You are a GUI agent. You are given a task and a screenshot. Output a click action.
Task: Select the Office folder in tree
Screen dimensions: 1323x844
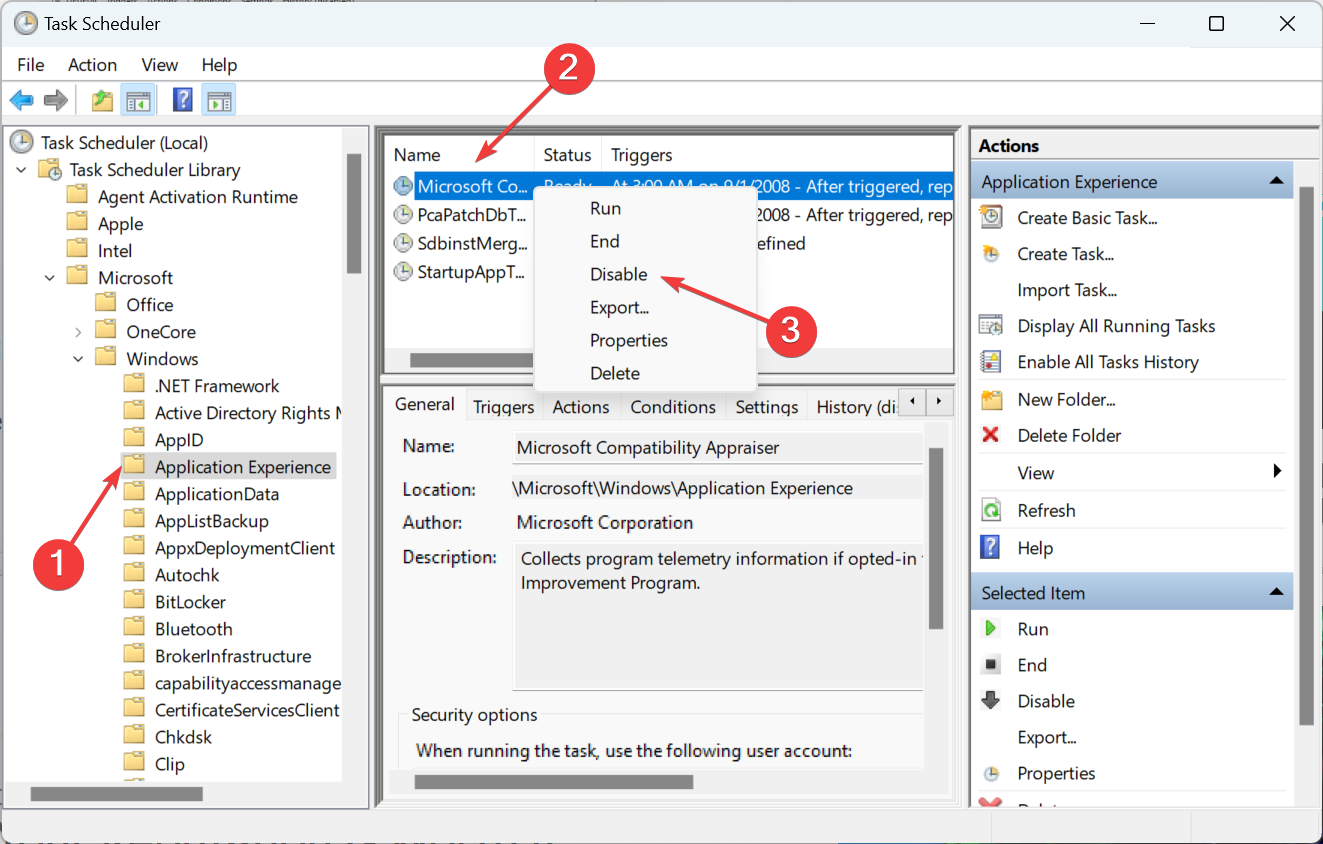150,305
